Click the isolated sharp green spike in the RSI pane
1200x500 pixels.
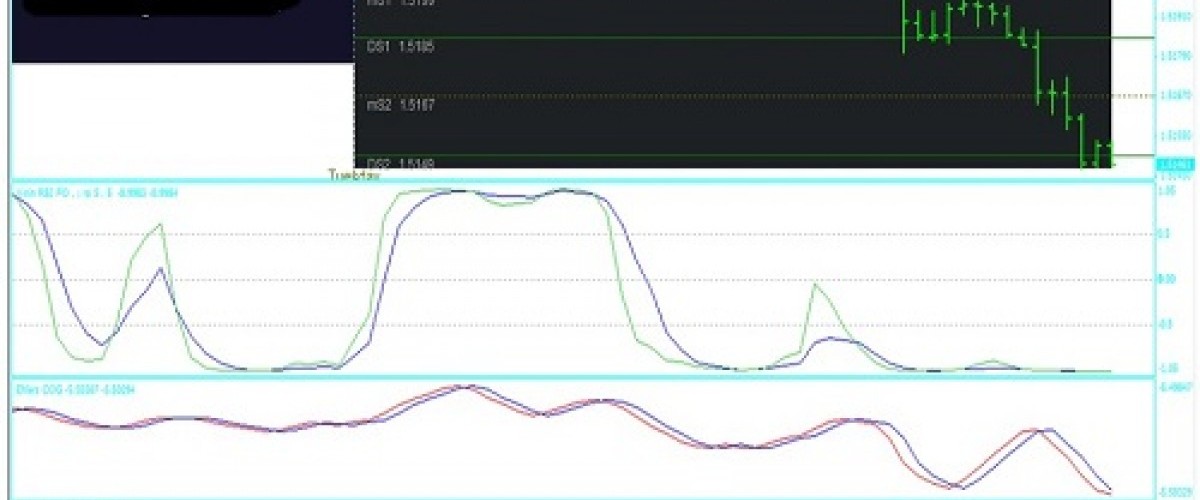coord(816,286)
